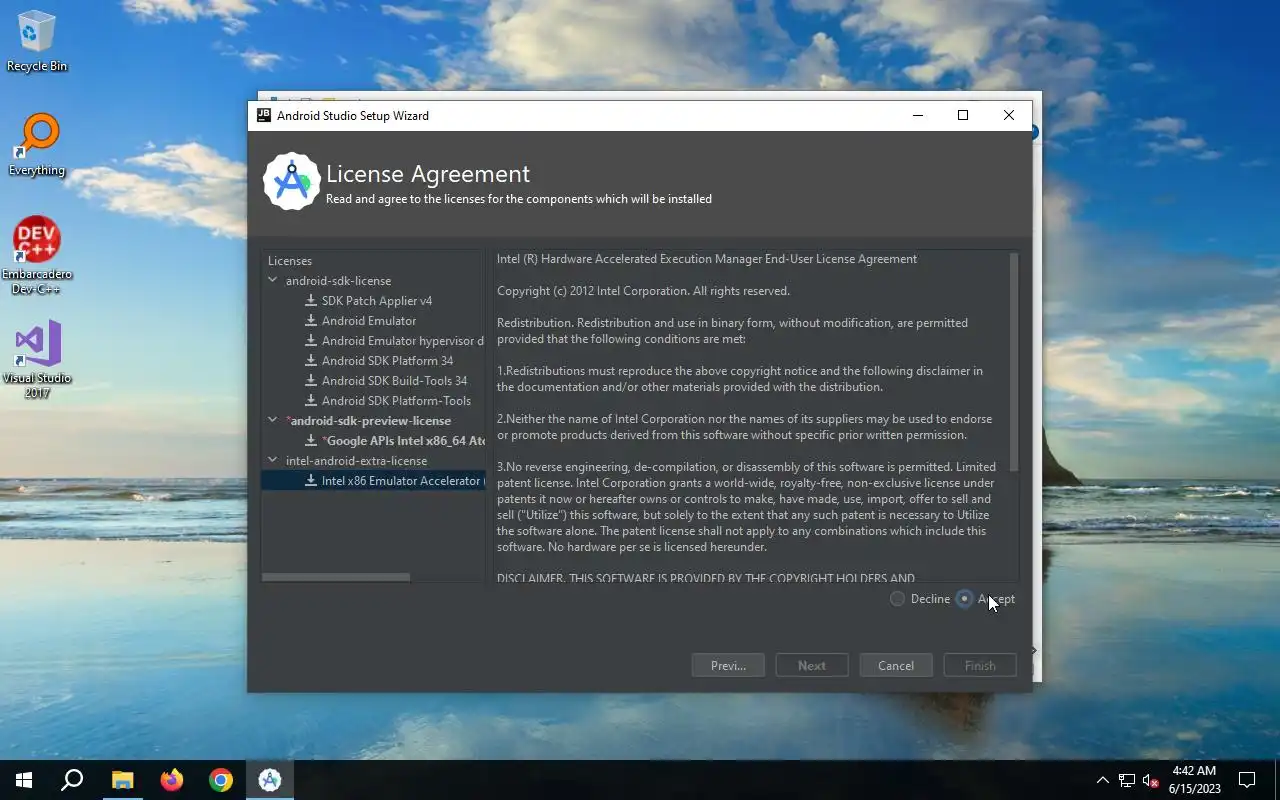The width and height of the screenshot is (1280, 800).
Task: Click download icon beside Android SDK Platform-Tools
Action: (x=311, y=401)
